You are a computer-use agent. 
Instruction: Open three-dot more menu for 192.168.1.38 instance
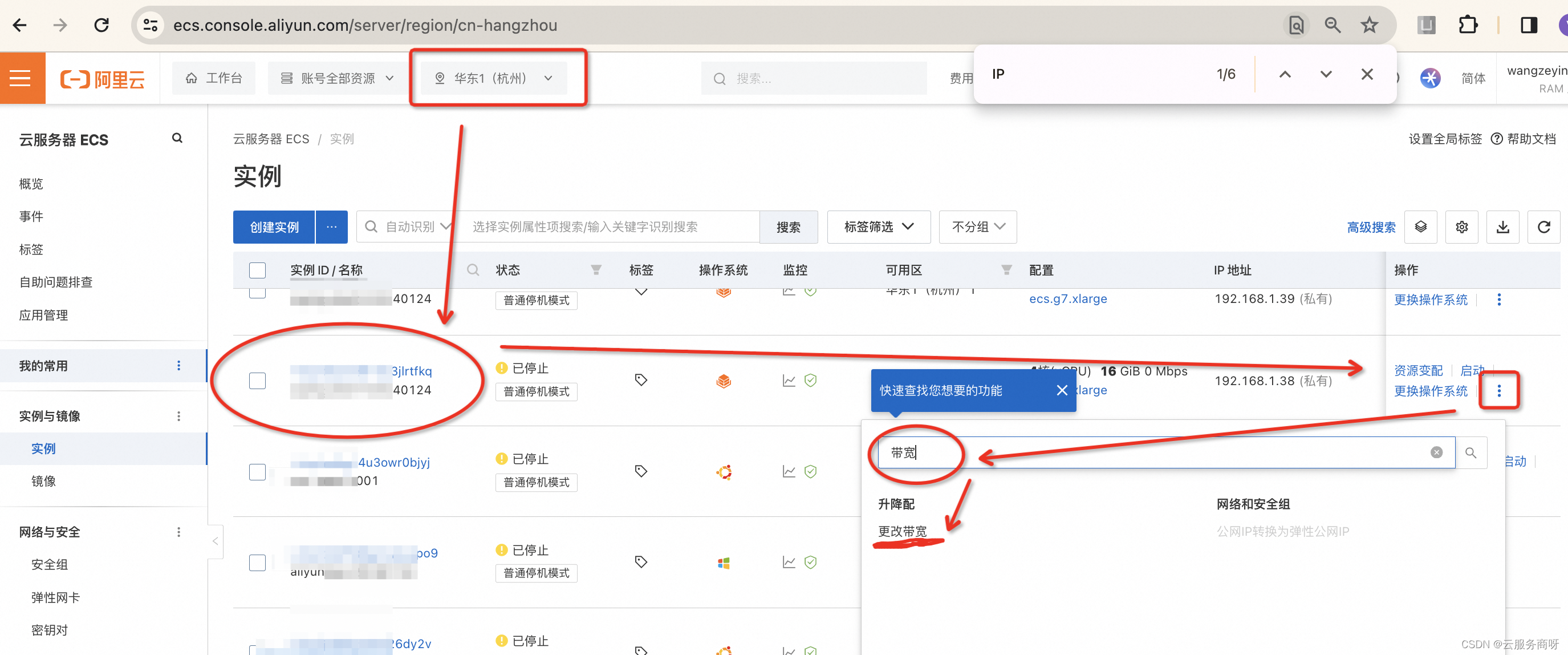coord(1498,391)
